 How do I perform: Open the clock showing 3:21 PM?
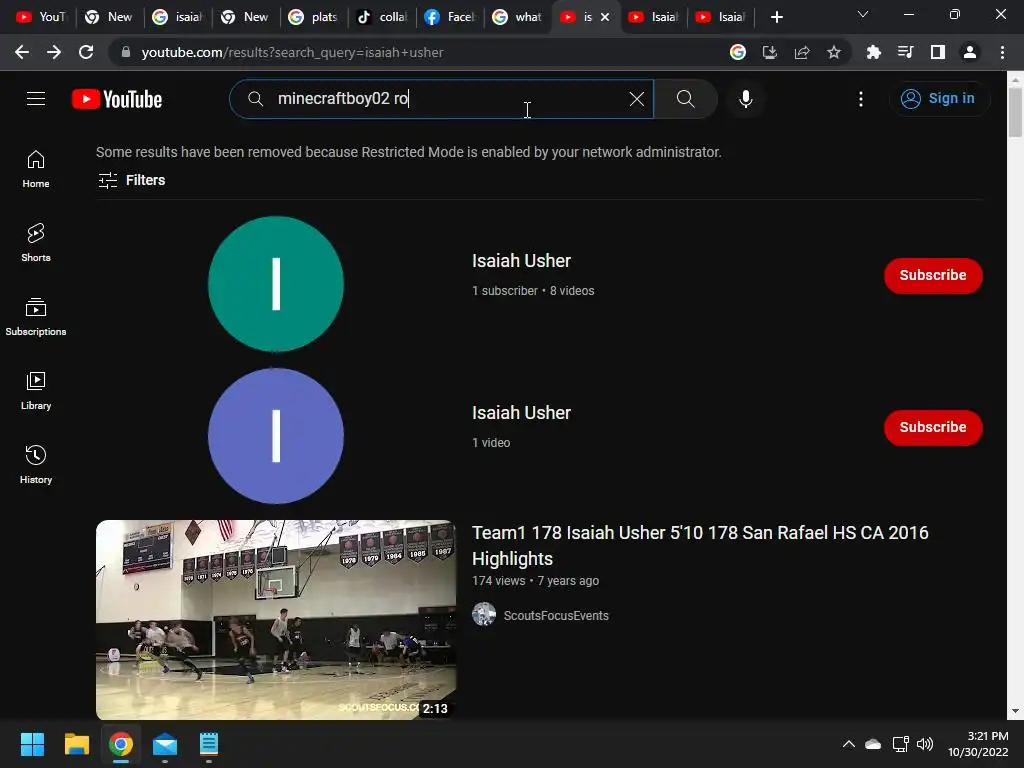(978, 744)
